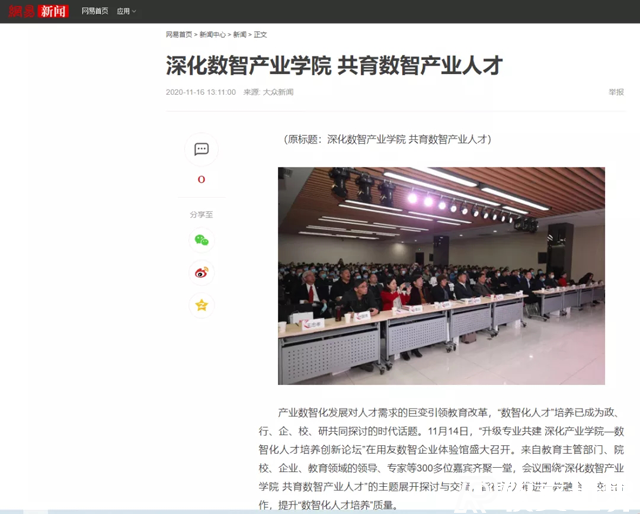This screenshot has width=640, height=514.
Task: Expand the 应用 dropdown menu
Action: tap(126, 11)
